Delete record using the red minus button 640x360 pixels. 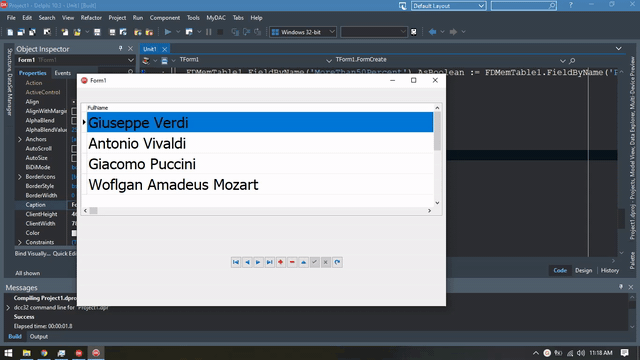pos(292,262)
